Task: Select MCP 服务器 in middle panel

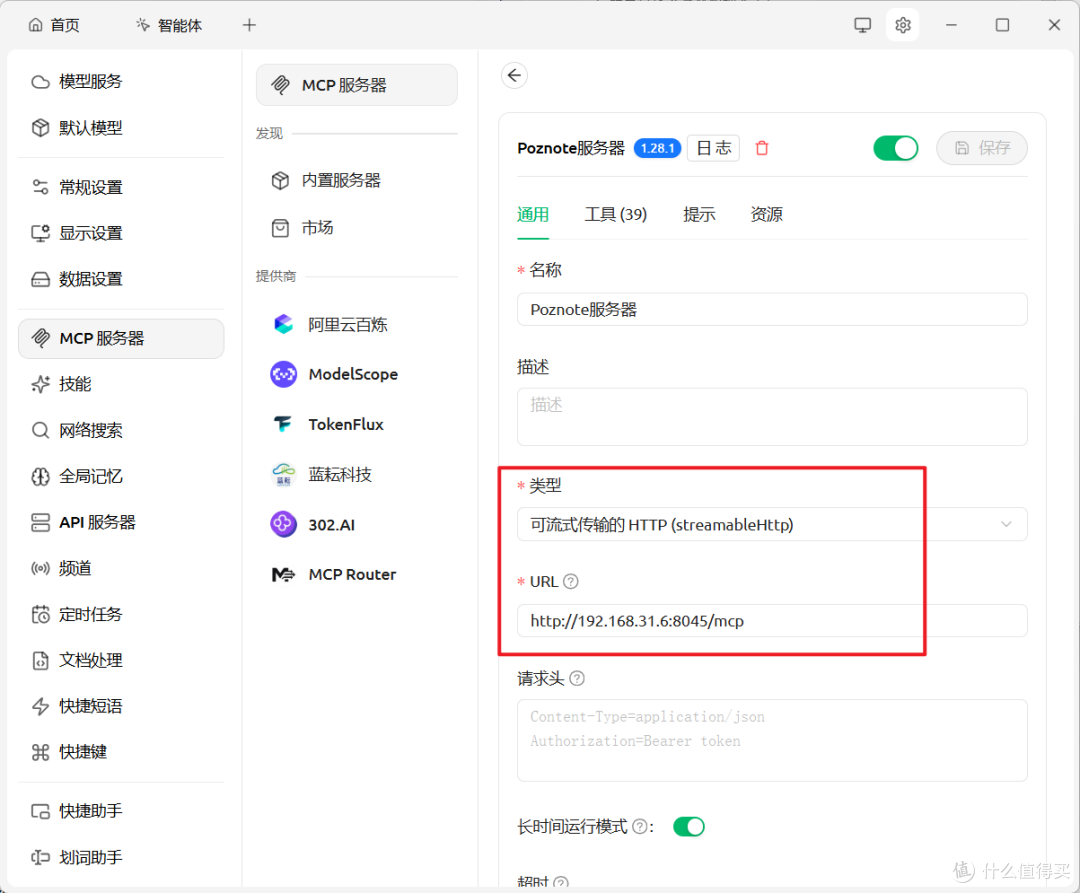Action: pyautogui.click(x=357, y=85)
